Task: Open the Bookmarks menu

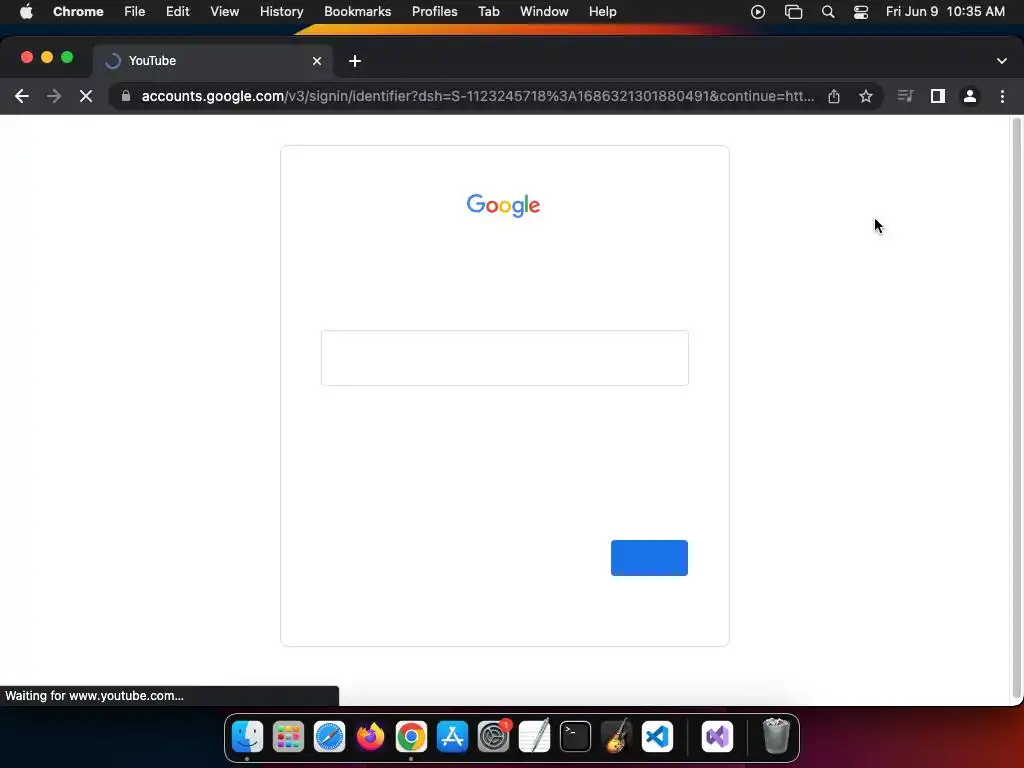Action: pyautogui.click(x=357, y=12)
